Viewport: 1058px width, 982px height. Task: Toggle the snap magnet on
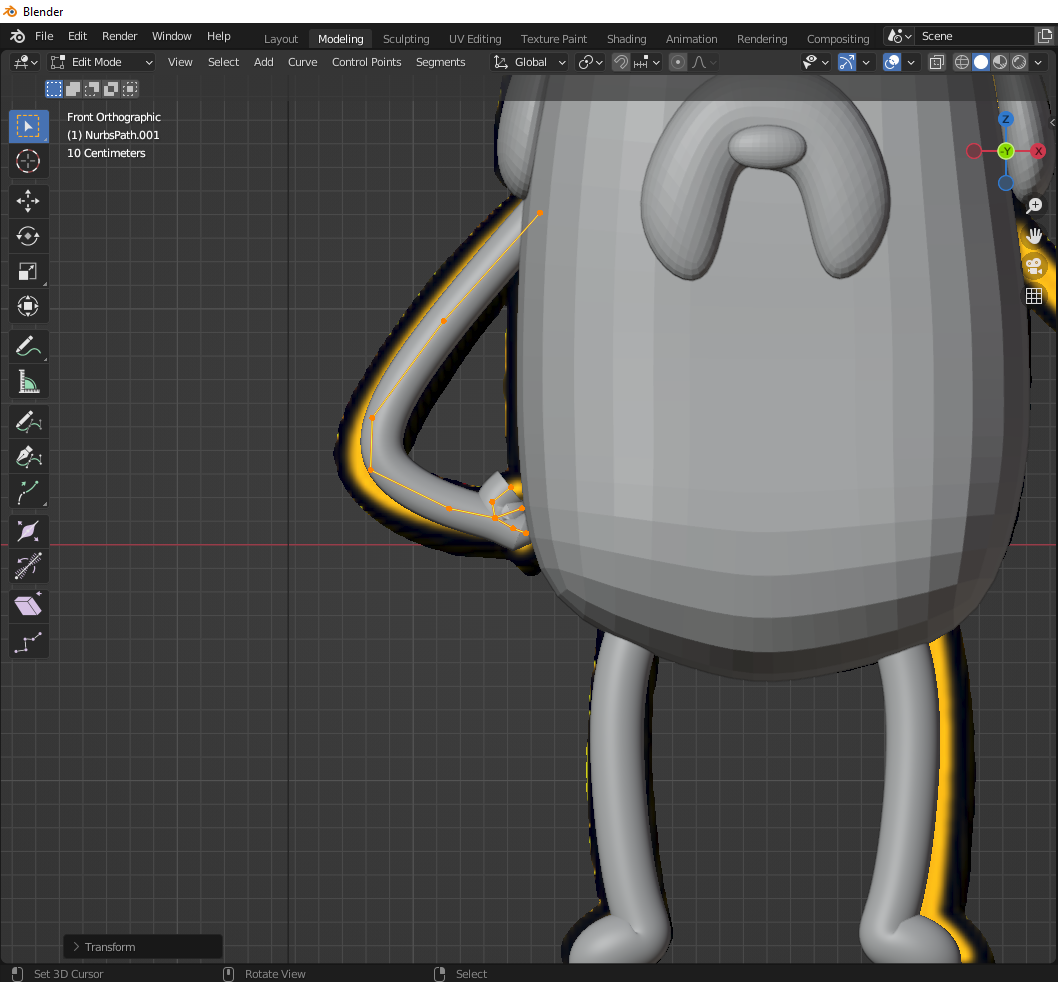tap(620, 63)
